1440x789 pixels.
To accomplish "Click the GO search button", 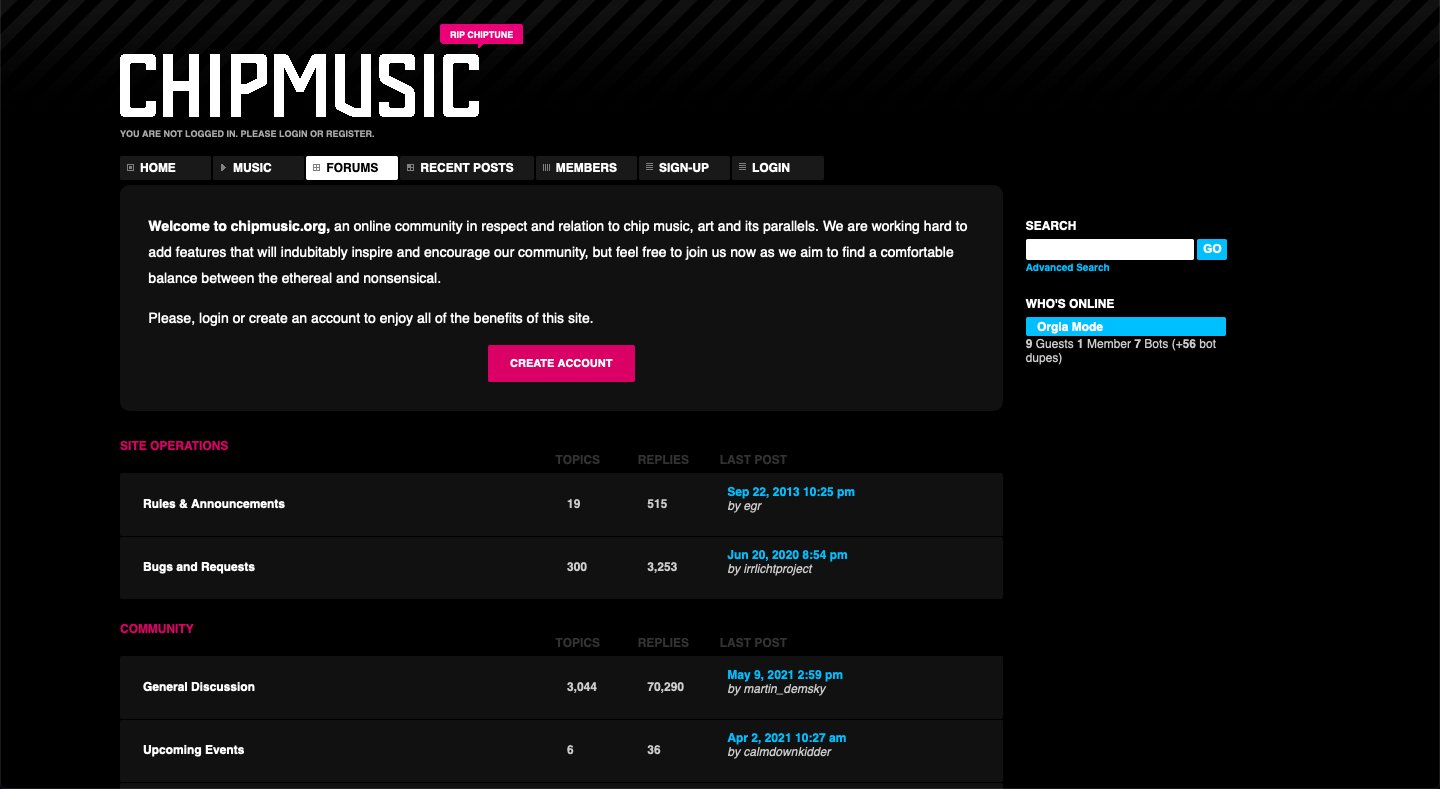I will [x=1212, y=249].
